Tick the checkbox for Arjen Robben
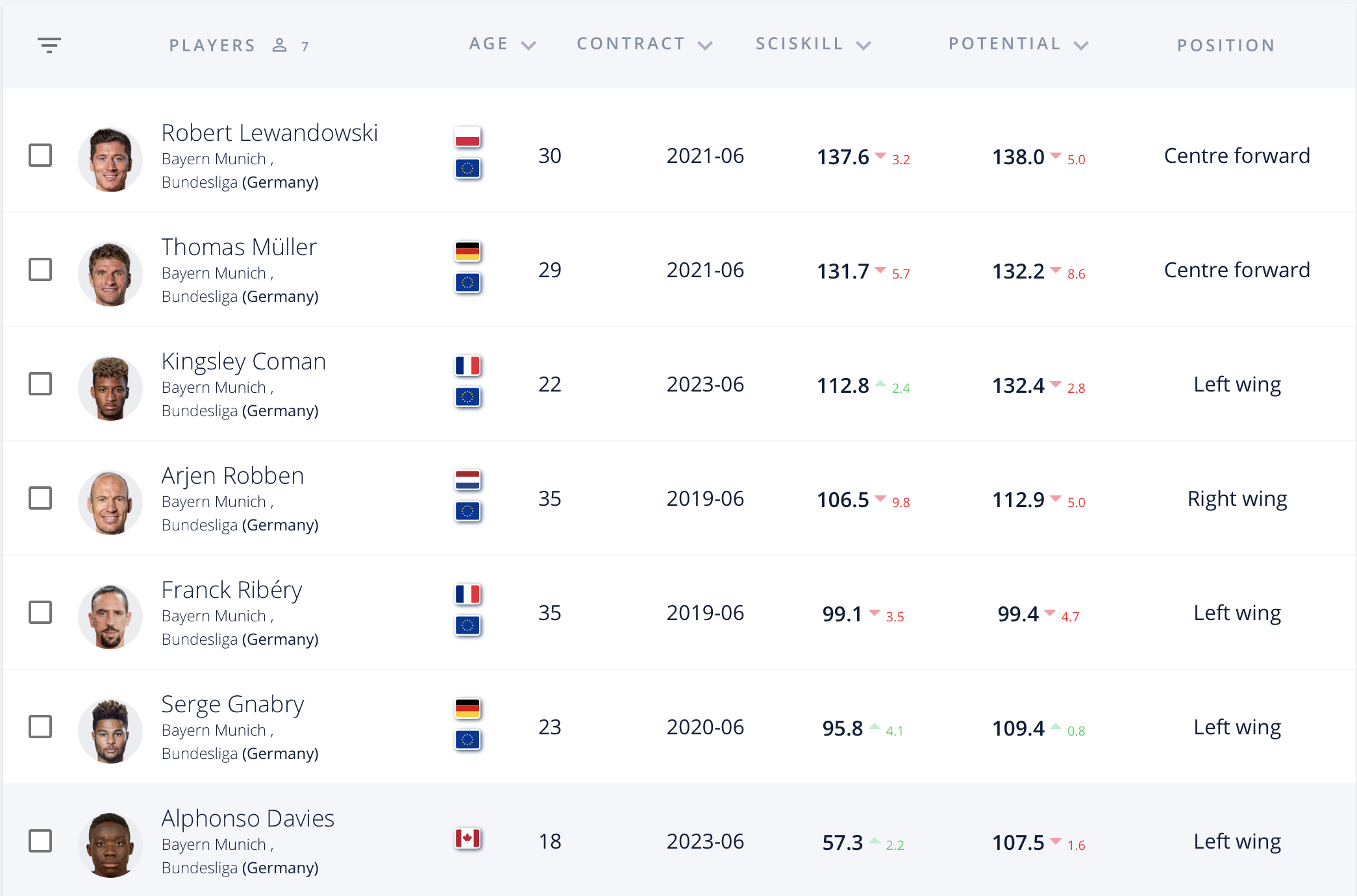 pos(40,498)
